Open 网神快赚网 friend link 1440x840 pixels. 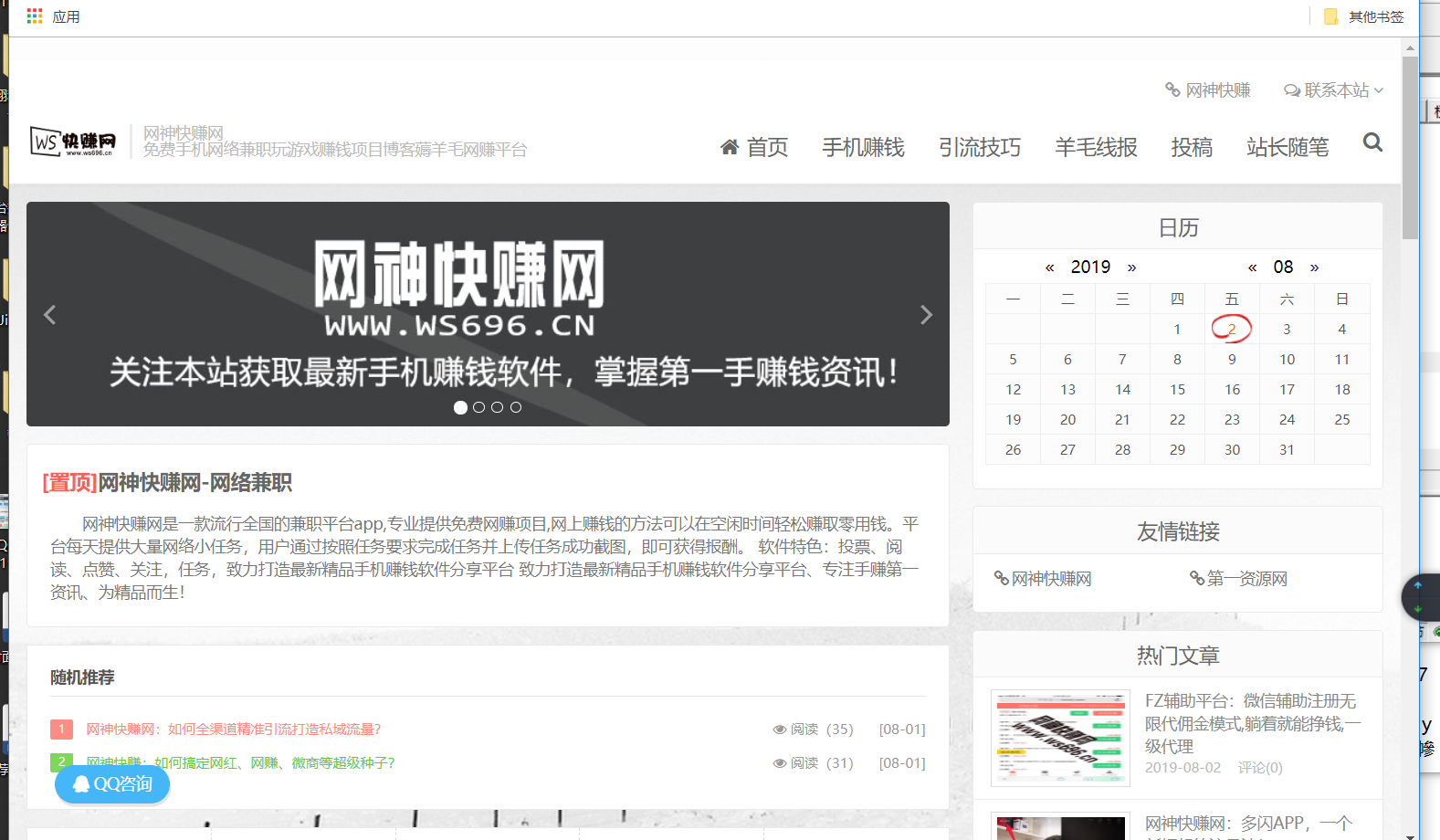pos(1043,578)
